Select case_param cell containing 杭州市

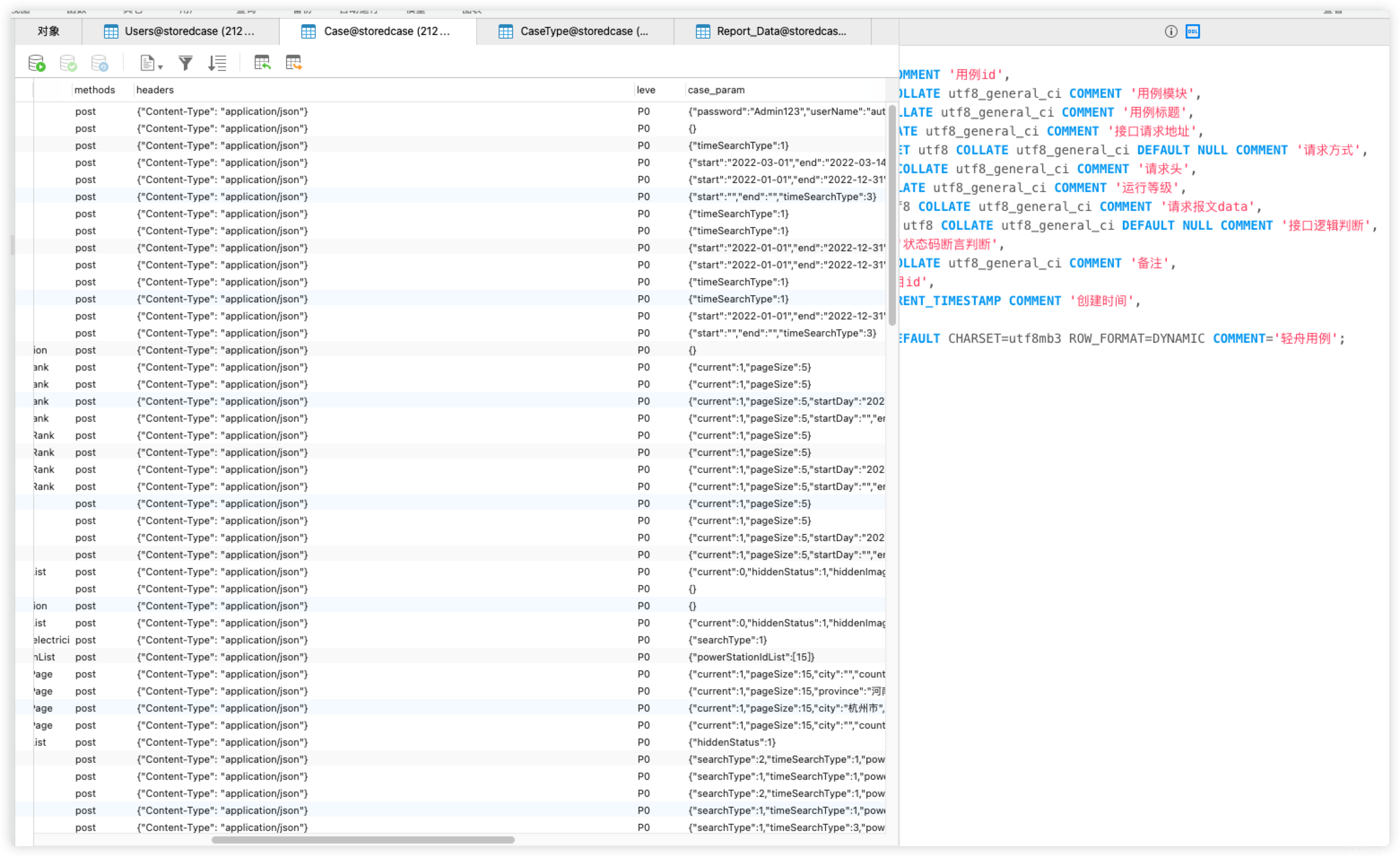pyautogui.click(x=786, y=708)
